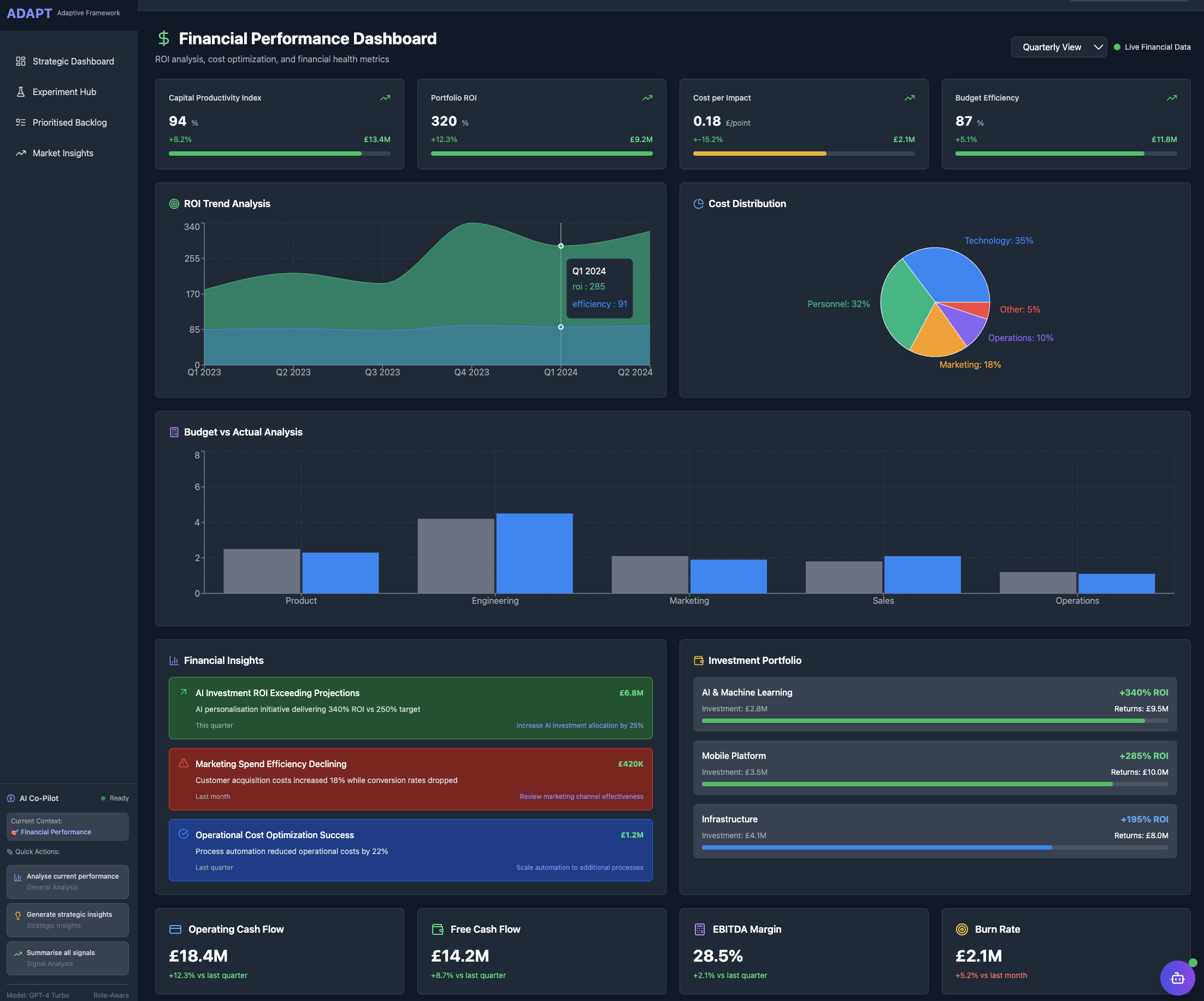Click the ROI Trend Analysis target icon
This screenshot has height=1001, width=1204.
pos(174,203)
